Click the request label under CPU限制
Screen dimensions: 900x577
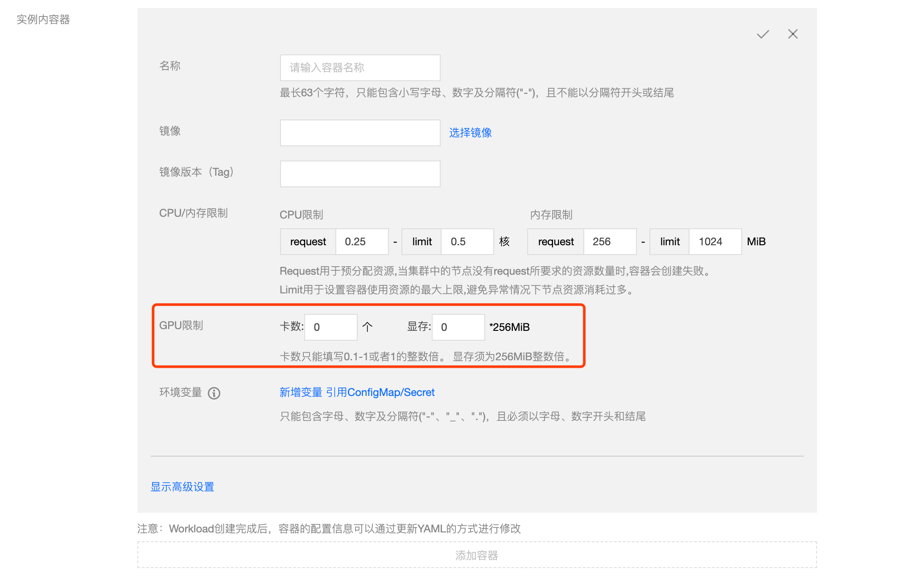tap(308, 242)
